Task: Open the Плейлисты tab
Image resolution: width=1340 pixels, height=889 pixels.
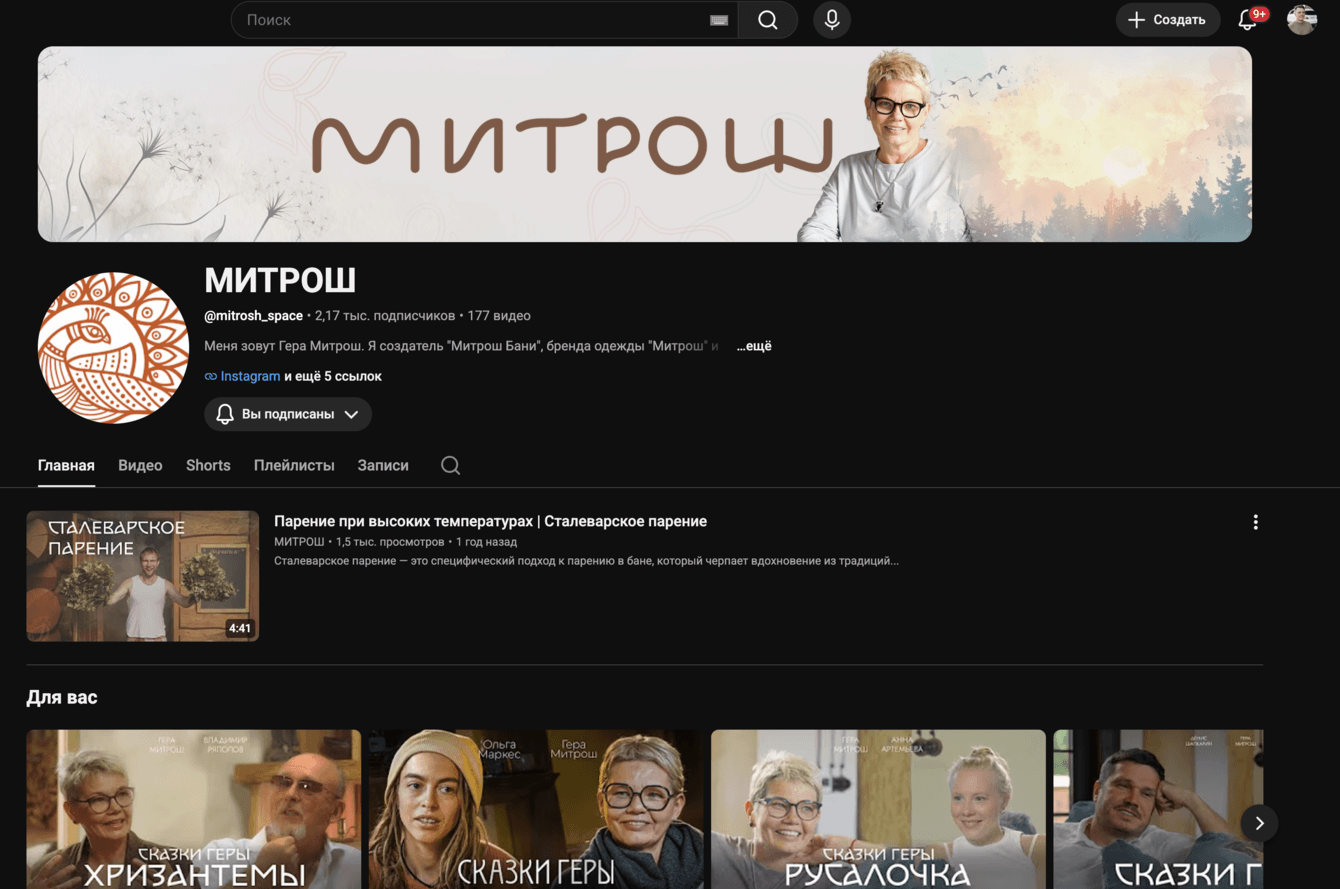Action: click(294, 465)
